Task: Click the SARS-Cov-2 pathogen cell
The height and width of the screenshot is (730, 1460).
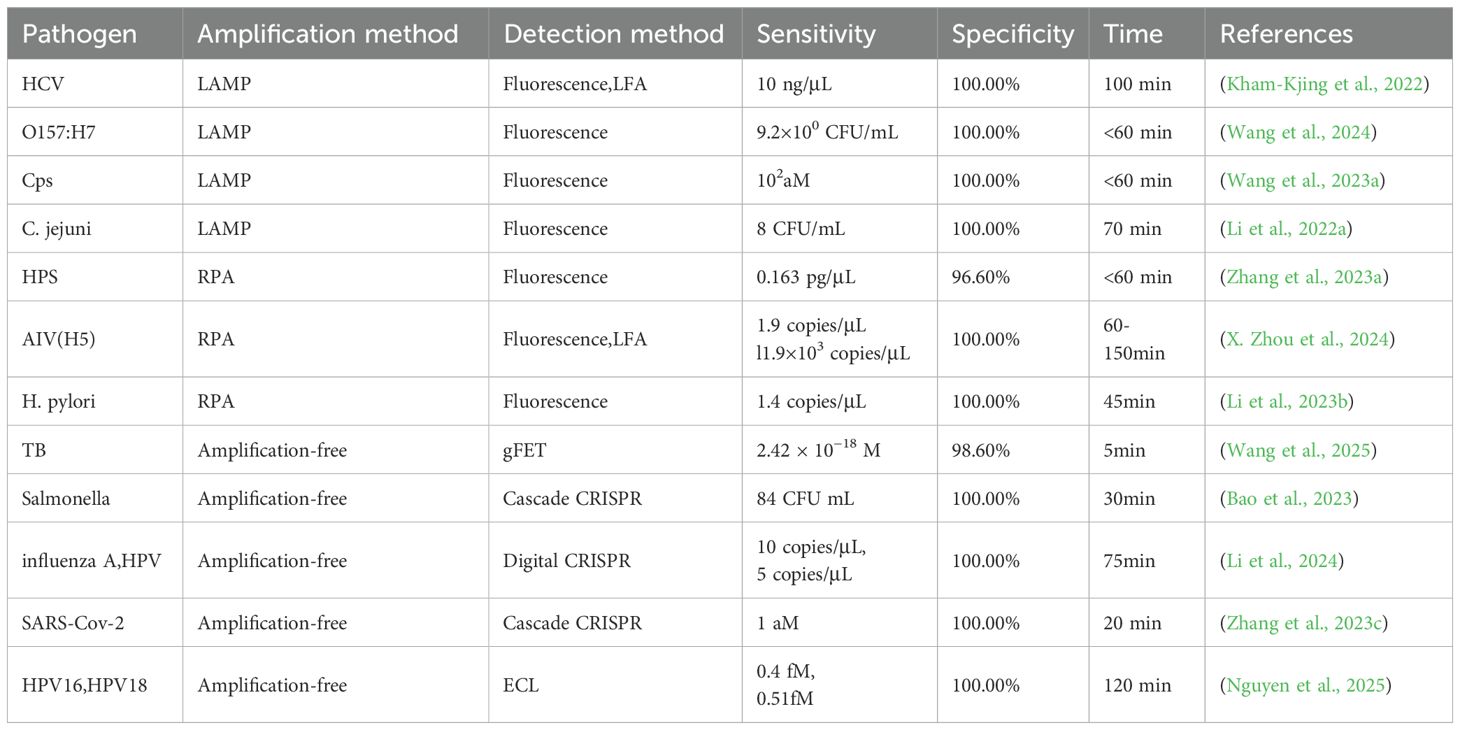Action: click(72, 623)
